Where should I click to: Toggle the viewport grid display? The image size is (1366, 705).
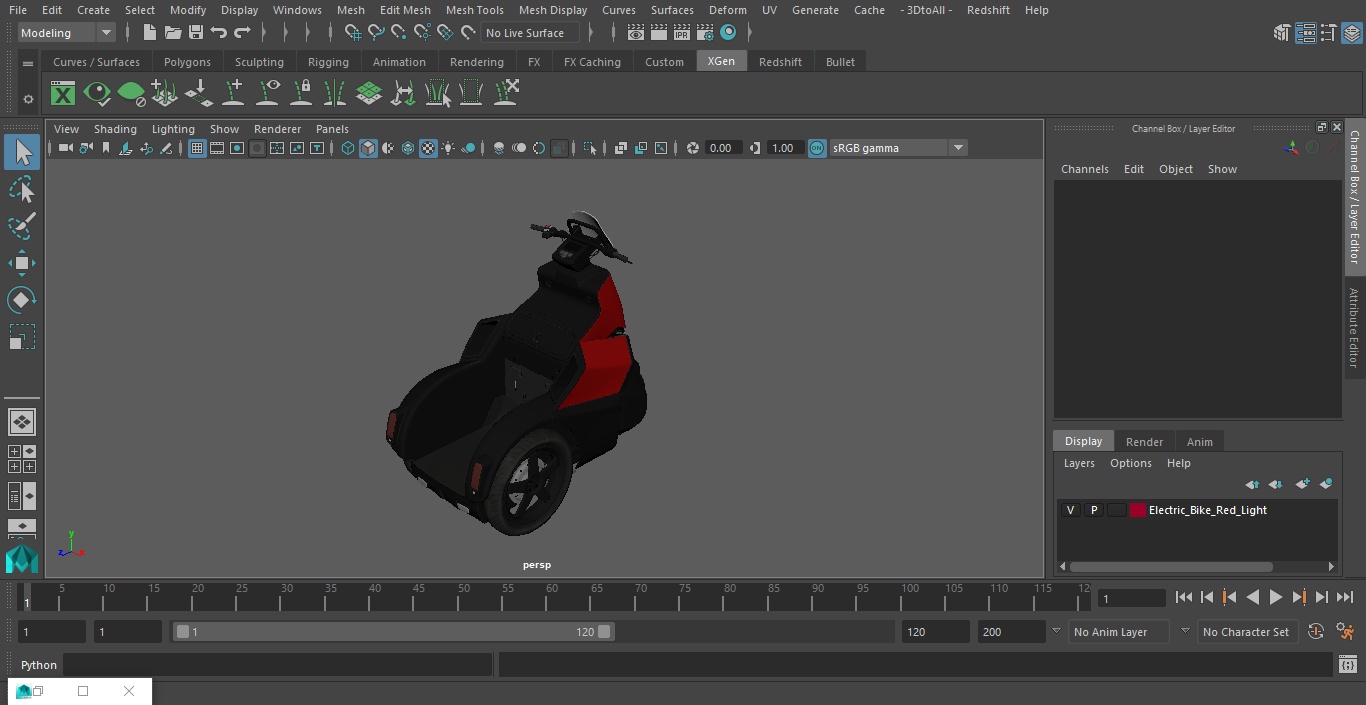[x=197, y=148]
